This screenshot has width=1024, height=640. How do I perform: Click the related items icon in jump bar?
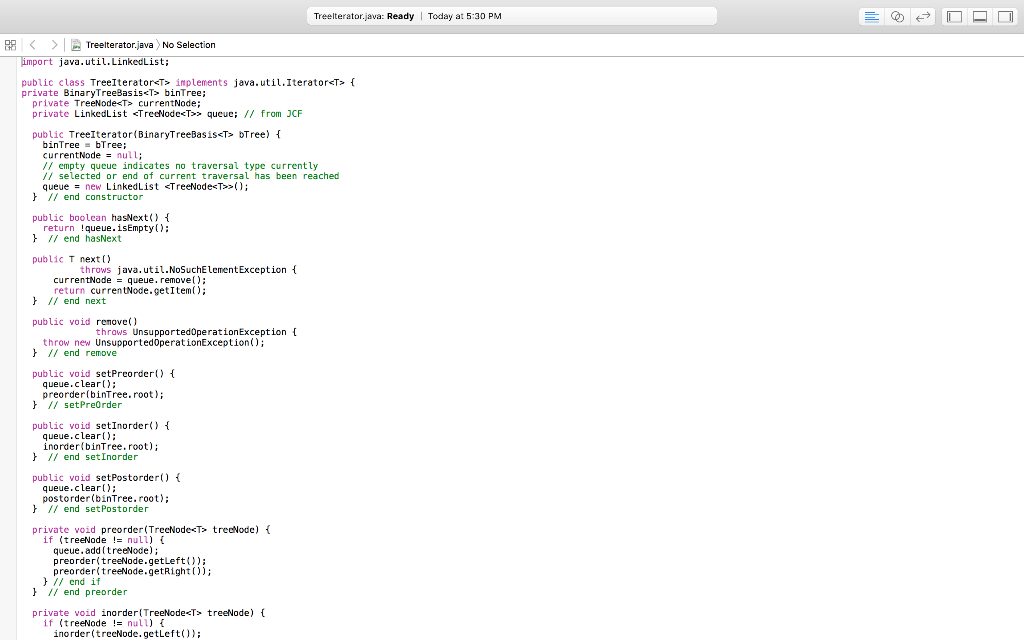[x=11, y=45]
